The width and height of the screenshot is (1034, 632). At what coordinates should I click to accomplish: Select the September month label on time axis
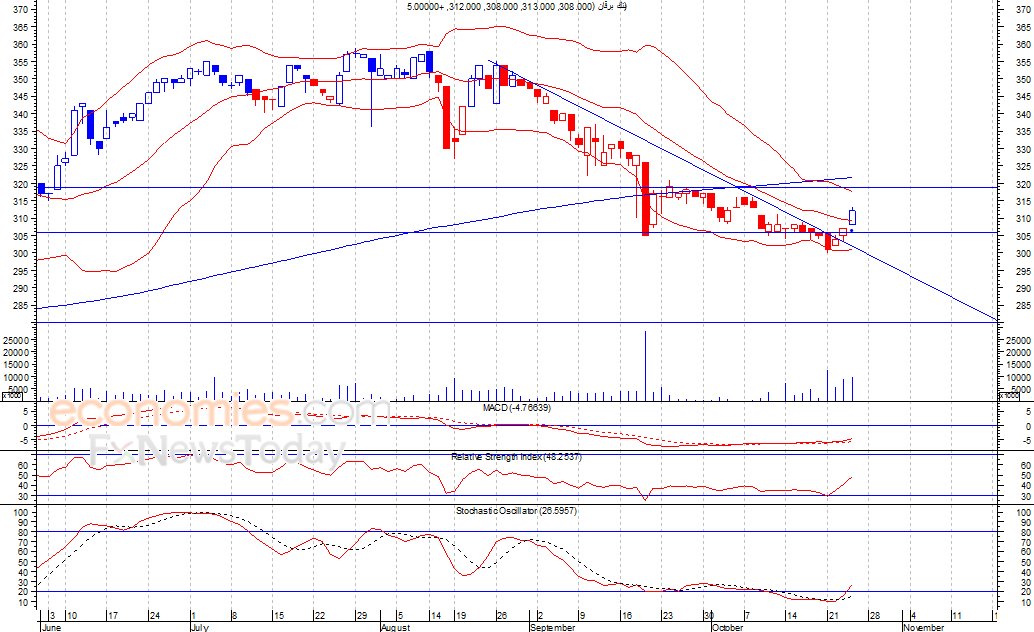pos(553,627)
